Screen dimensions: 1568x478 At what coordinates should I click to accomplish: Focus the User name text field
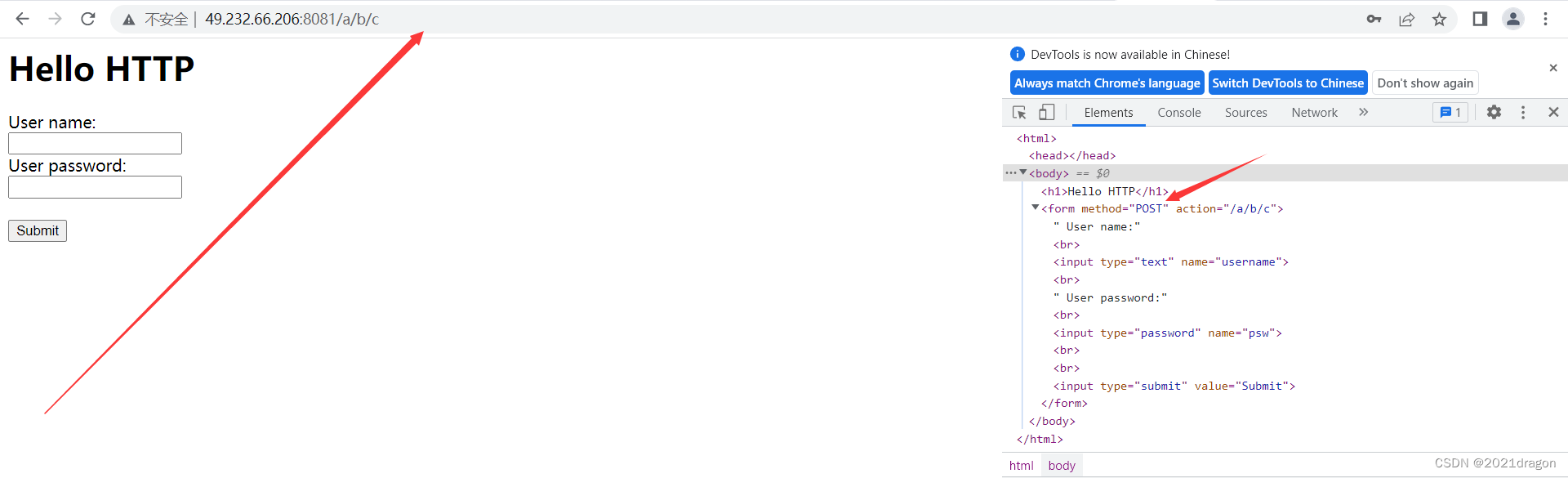click(x=95, y=144)
